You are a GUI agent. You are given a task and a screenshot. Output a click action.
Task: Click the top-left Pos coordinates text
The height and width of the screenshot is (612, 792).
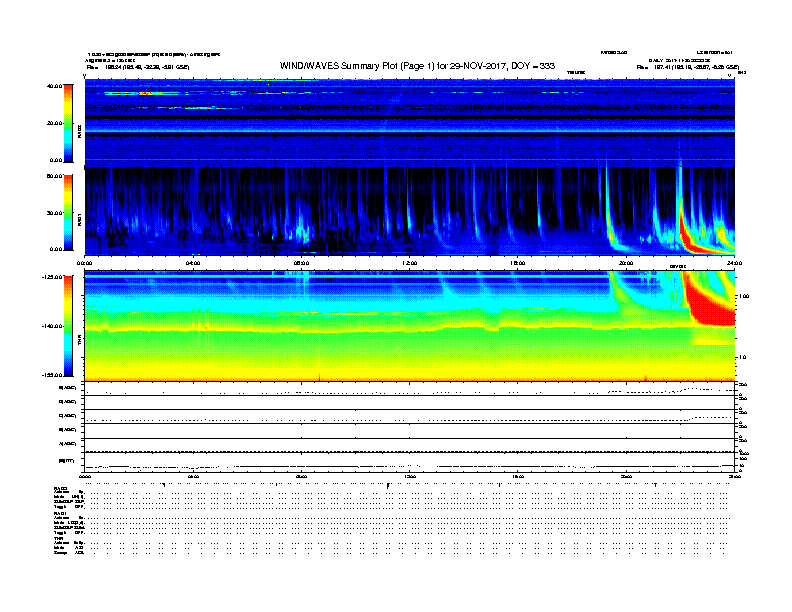(138, 67)
